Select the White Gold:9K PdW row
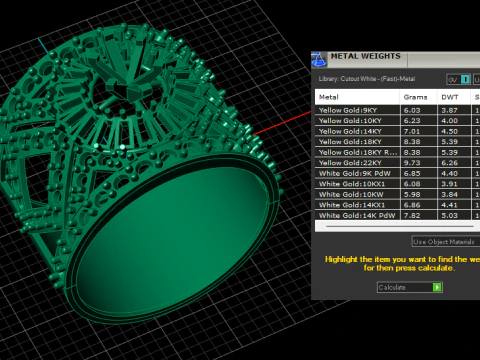This screenshot has width=480, height=360. tap(397, 173)
